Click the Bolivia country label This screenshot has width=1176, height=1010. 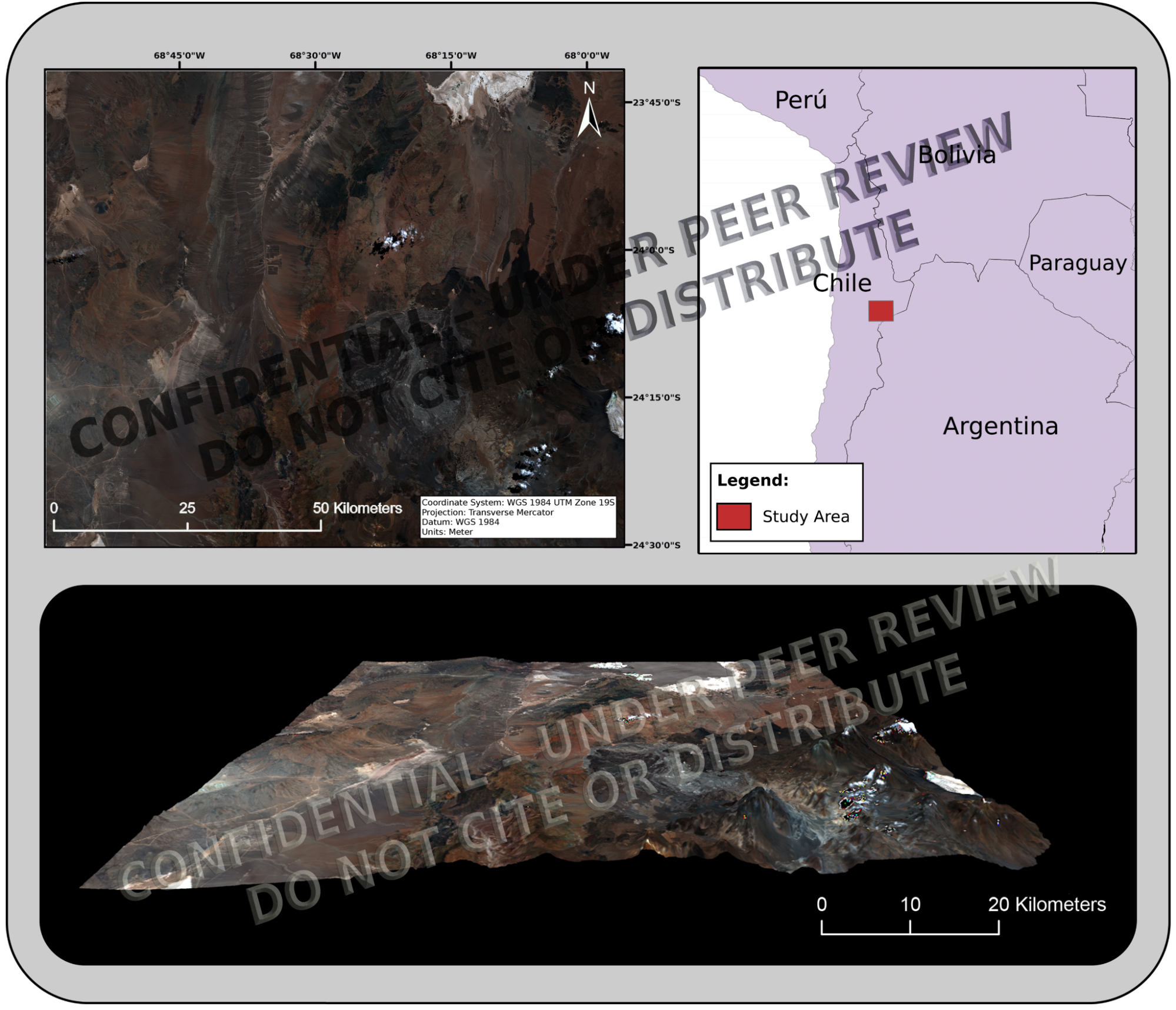(957, 155)
